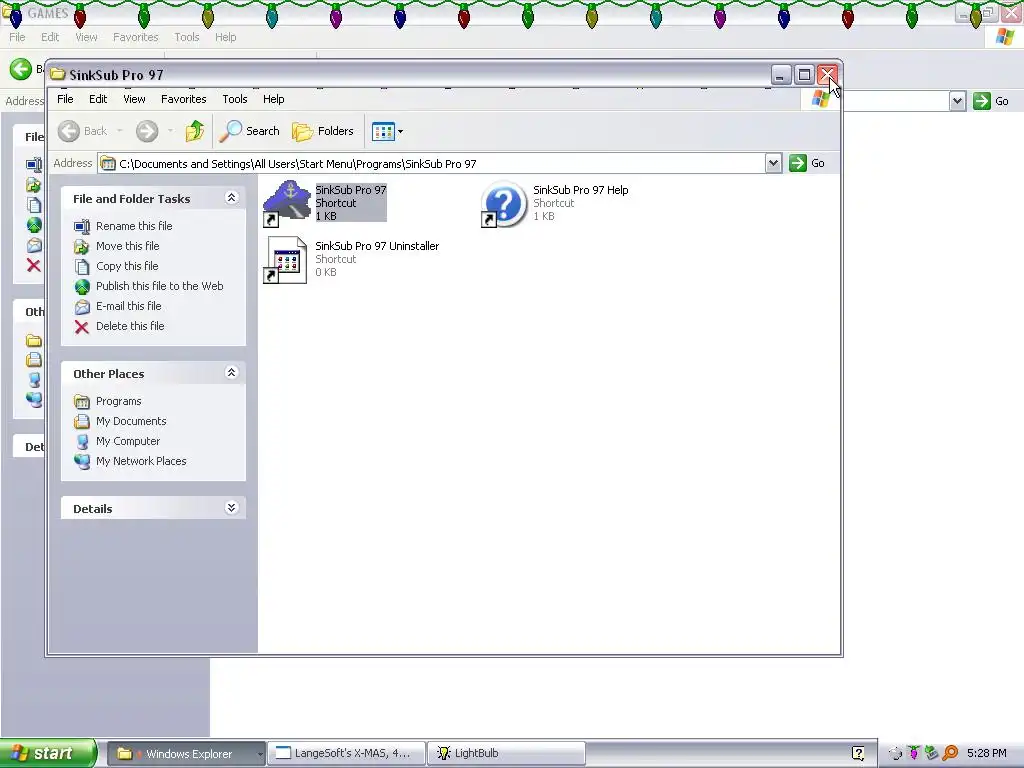This screenshot has height=768, width=1024.
Task: Click the My Computer icon in sidebar
Action: (x=82, y=442)
